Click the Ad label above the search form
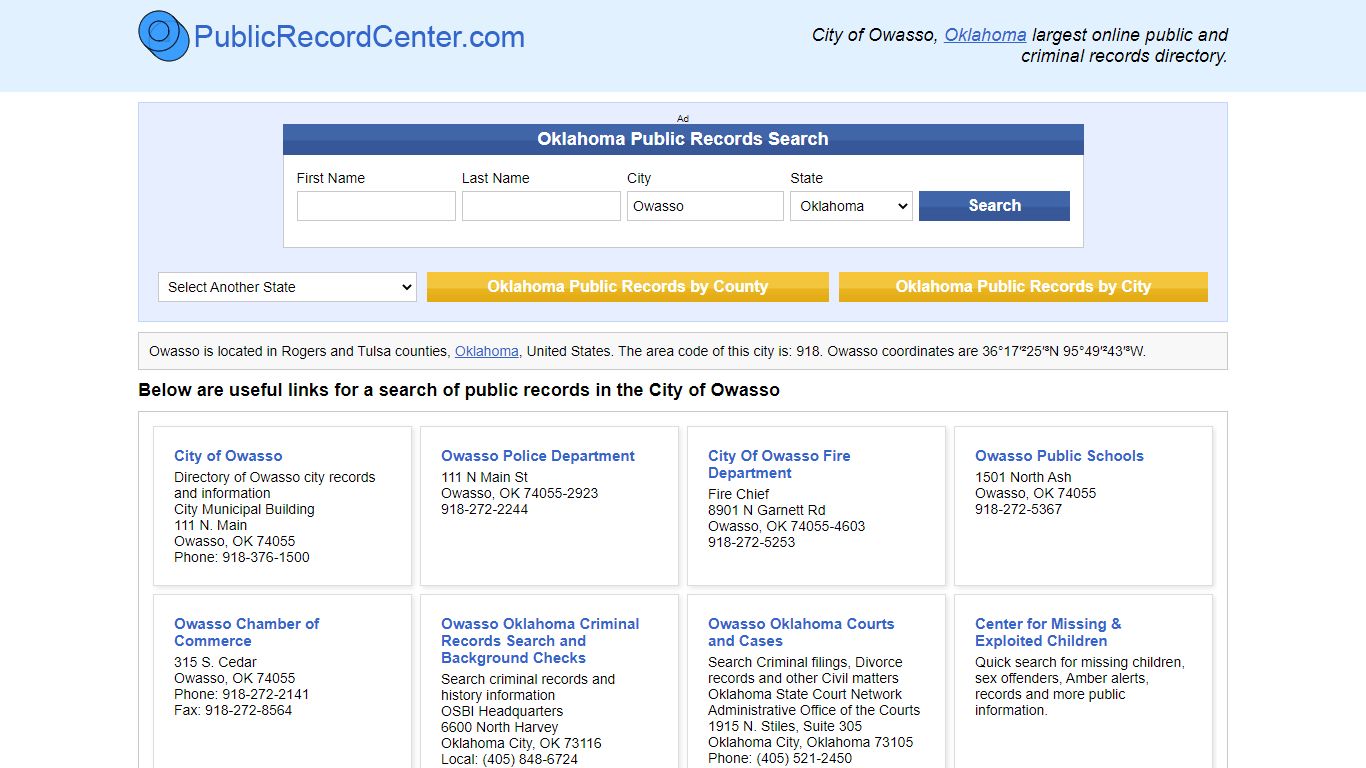 tap(683, 118)
